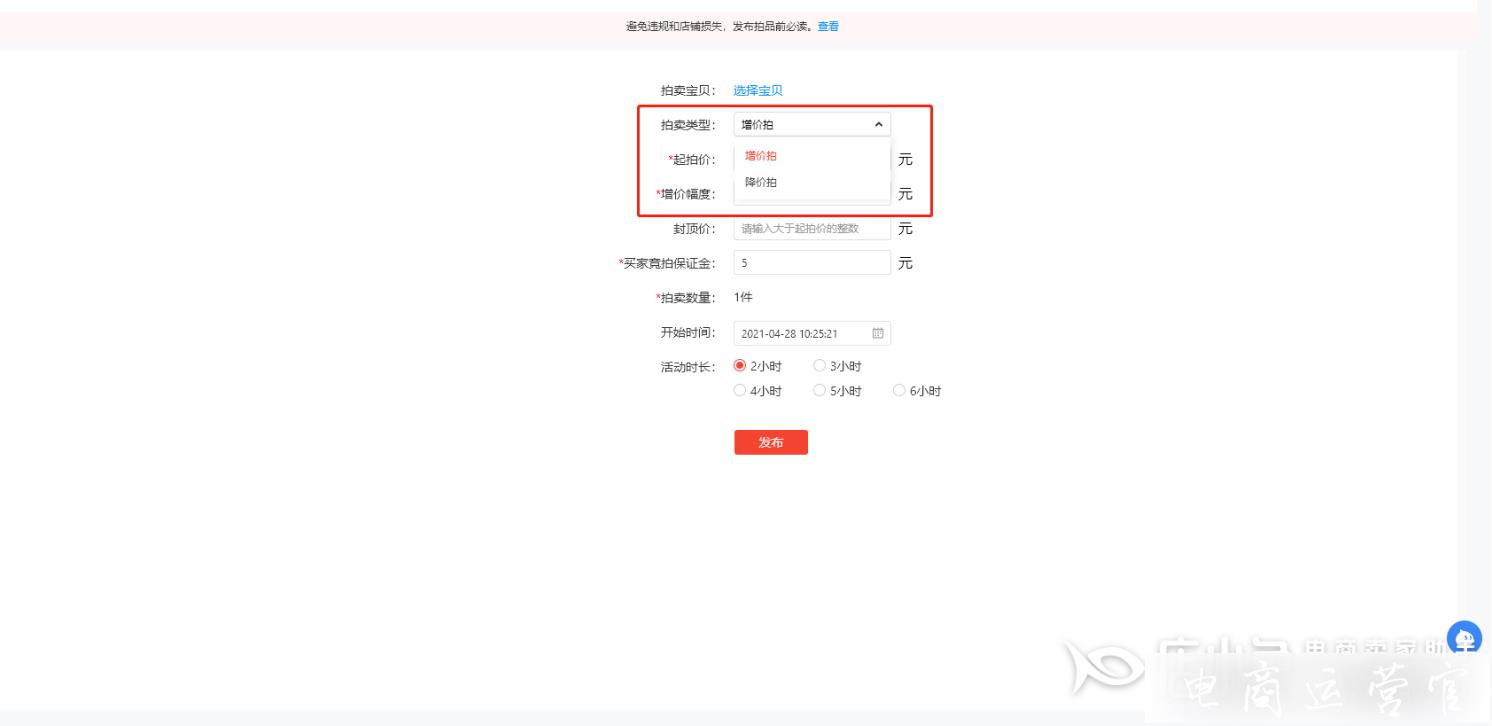Open the 拍卖类型 dropdown showing 增价拍
This screenshot has height=726, width=1492.
pyautogui.click(x=812, y=125)
